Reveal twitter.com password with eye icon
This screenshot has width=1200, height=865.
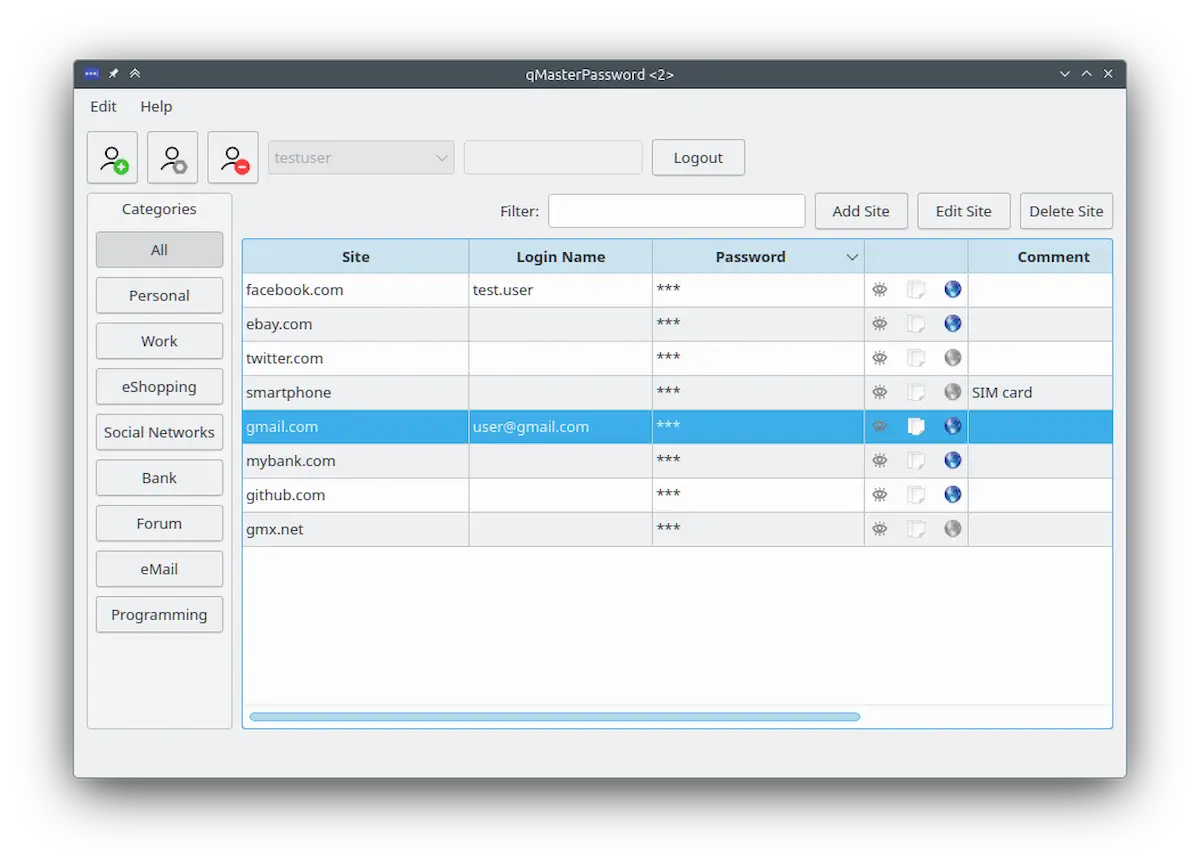coord(879,358)
